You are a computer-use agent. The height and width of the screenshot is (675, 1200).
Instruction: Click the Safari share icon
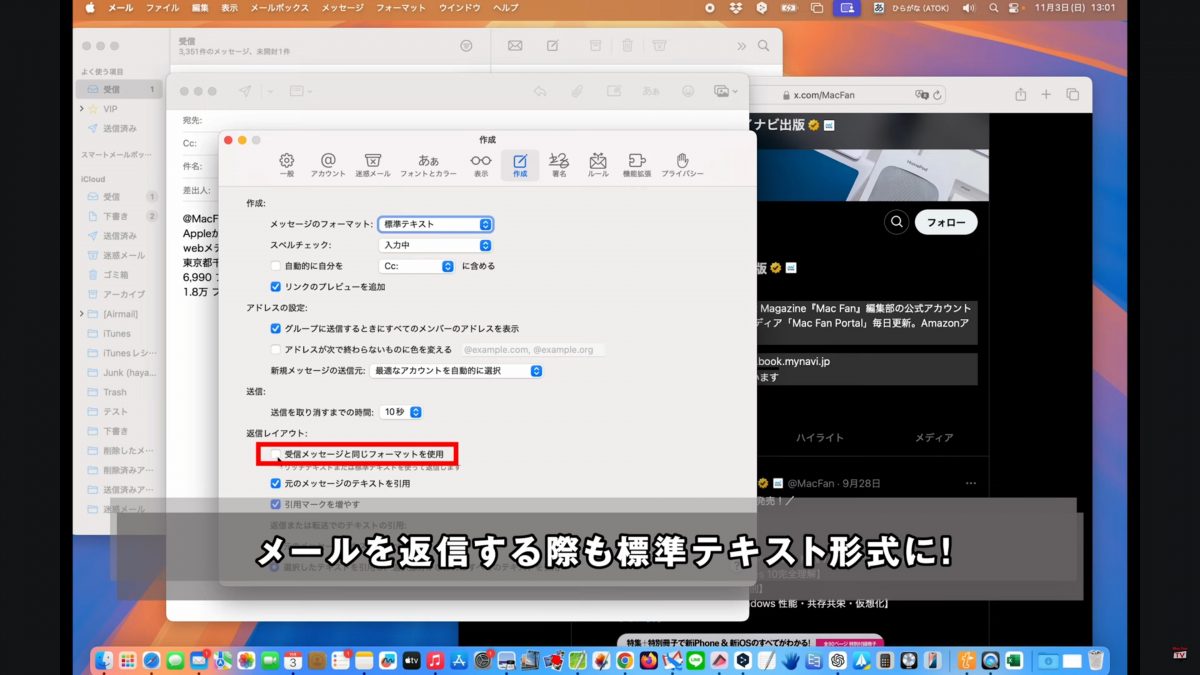tap(1020, 94)
